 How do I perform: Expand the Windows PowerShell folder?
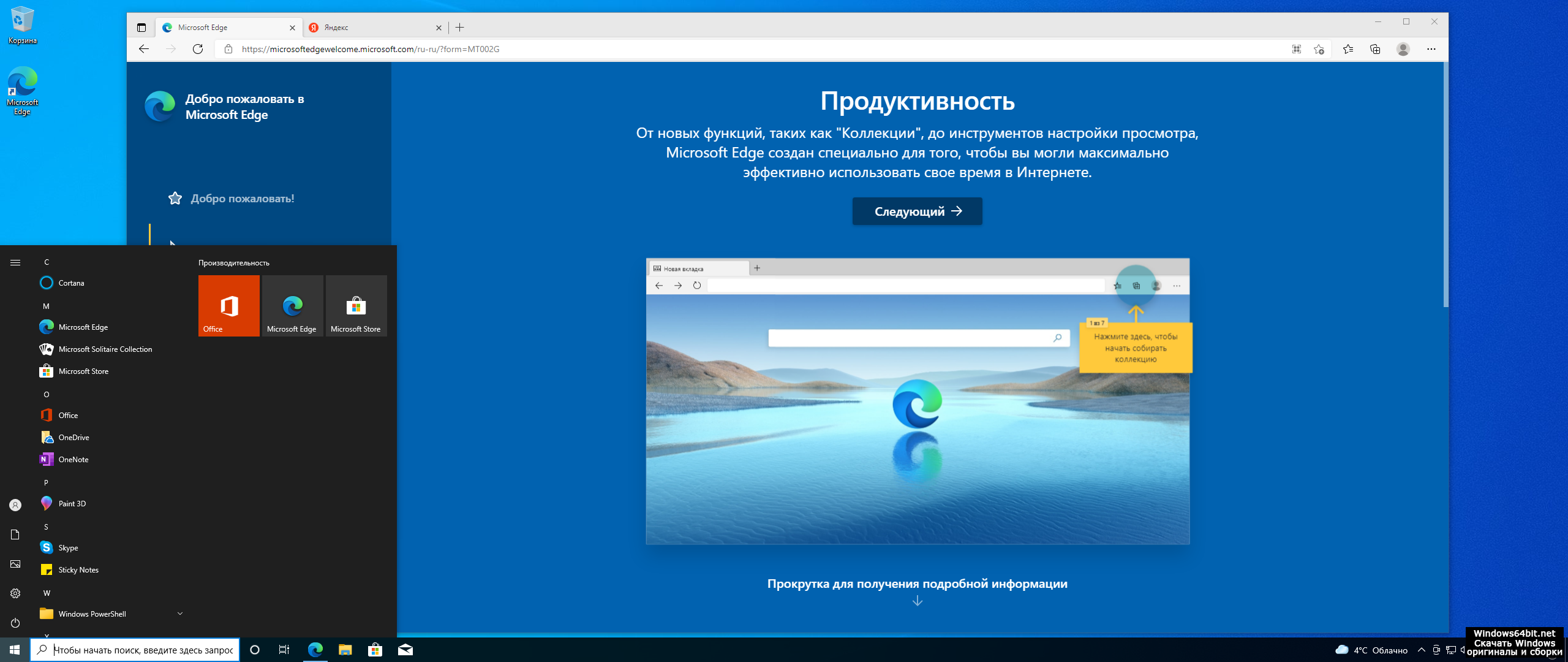180,614
